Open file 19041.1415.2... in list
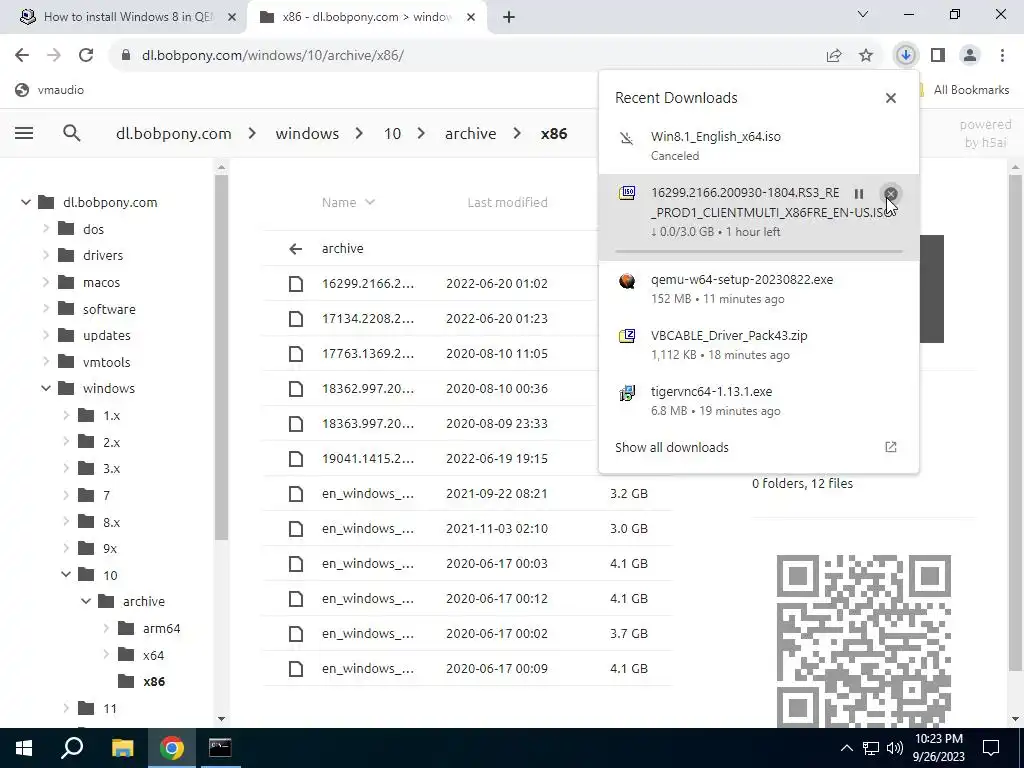 click(x=468, y=458)
